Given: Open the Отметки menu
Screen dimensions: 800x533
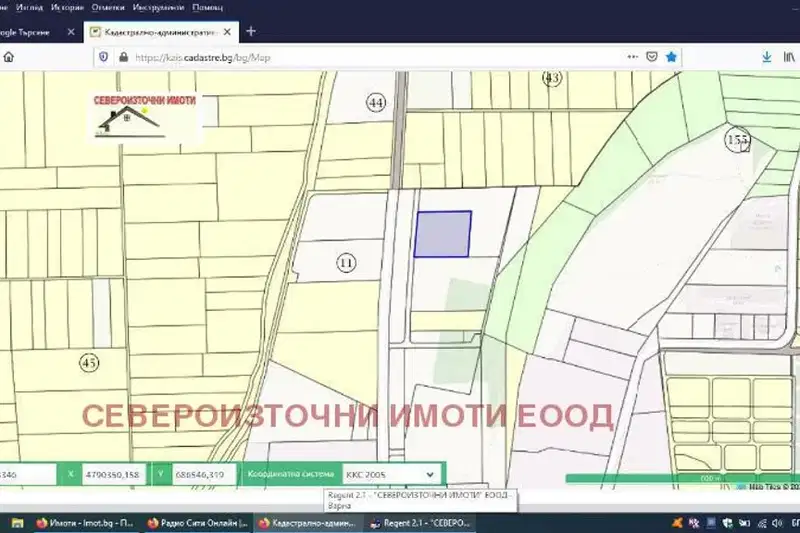Looking at the screenshot, I should tap(108, 7).
